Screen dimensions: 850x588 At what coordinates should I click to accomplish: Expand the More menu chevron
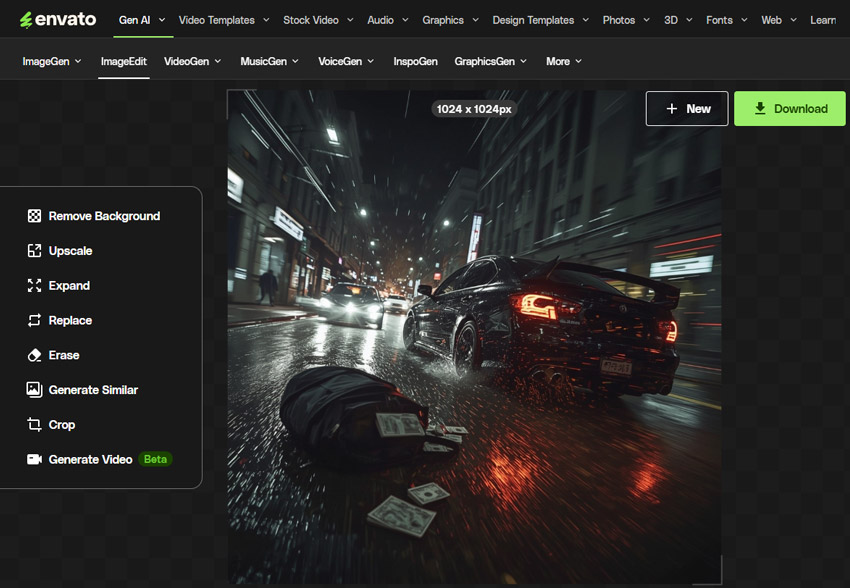point(578,61)
